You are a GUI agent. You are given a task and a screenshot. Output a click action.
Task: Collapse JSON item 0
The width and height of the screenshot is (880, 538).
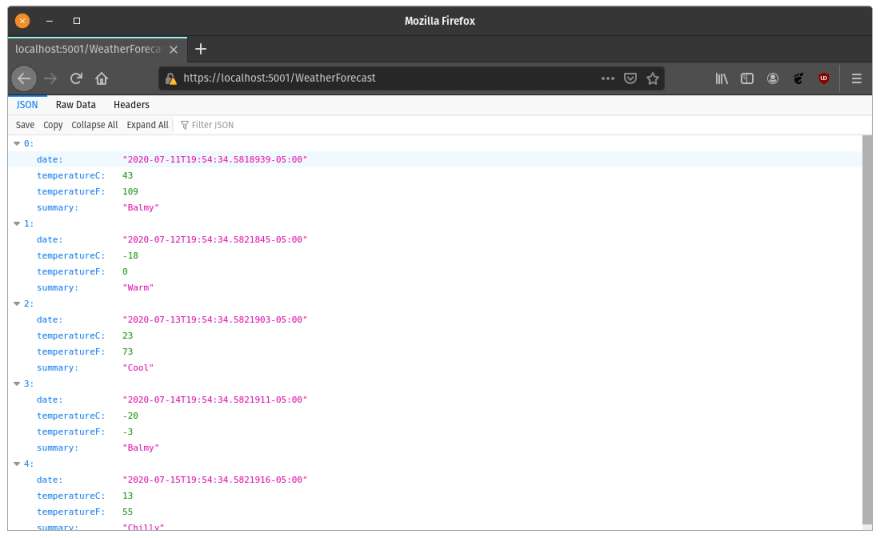point(17,144)
